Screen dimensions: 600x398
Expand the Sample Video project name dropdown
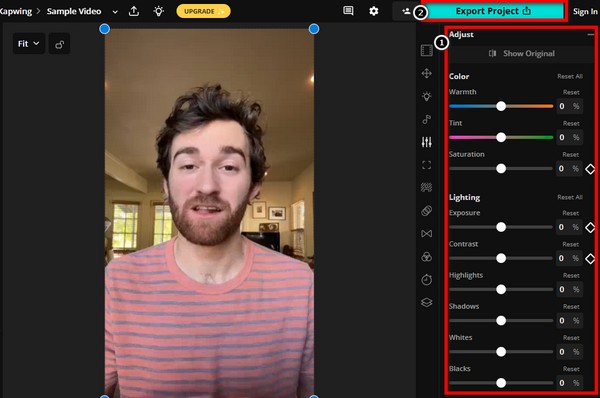(x=115, y=12)
